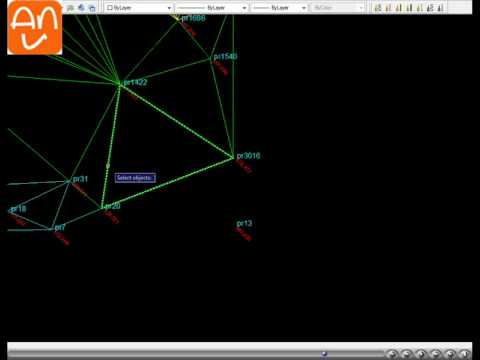Open the linetype ByLayer dropdown
480x360 pixels.
(x=212, y=7)
